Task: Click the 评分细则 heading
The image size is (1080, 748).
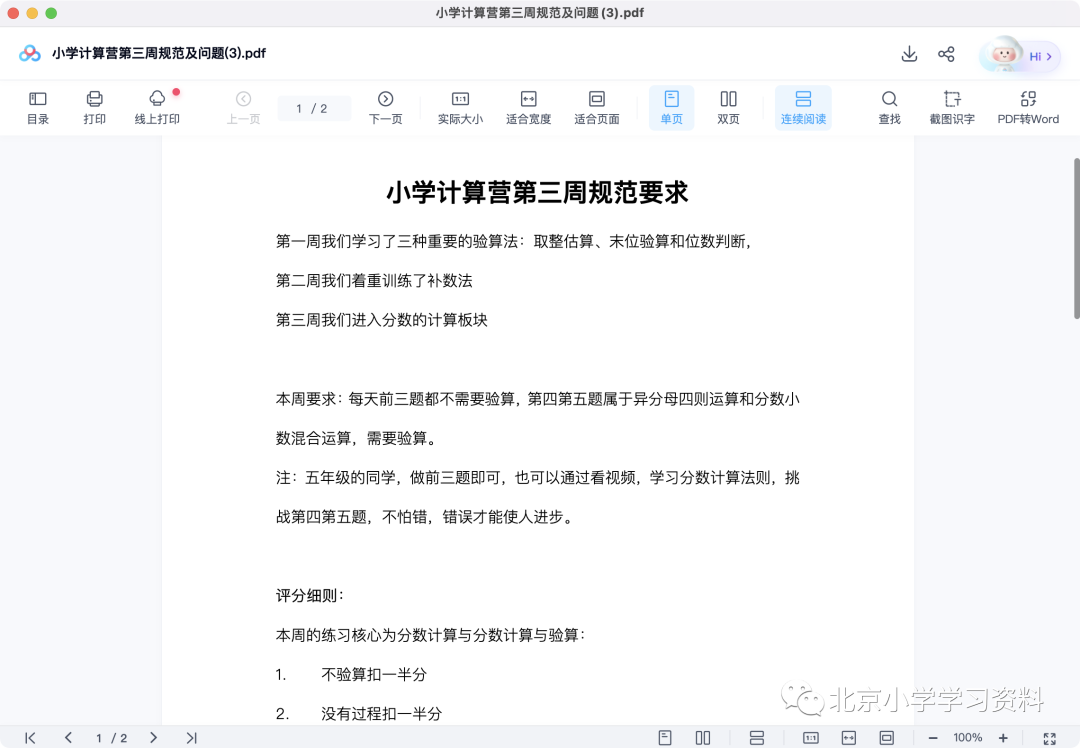Action: coord(309,595)
